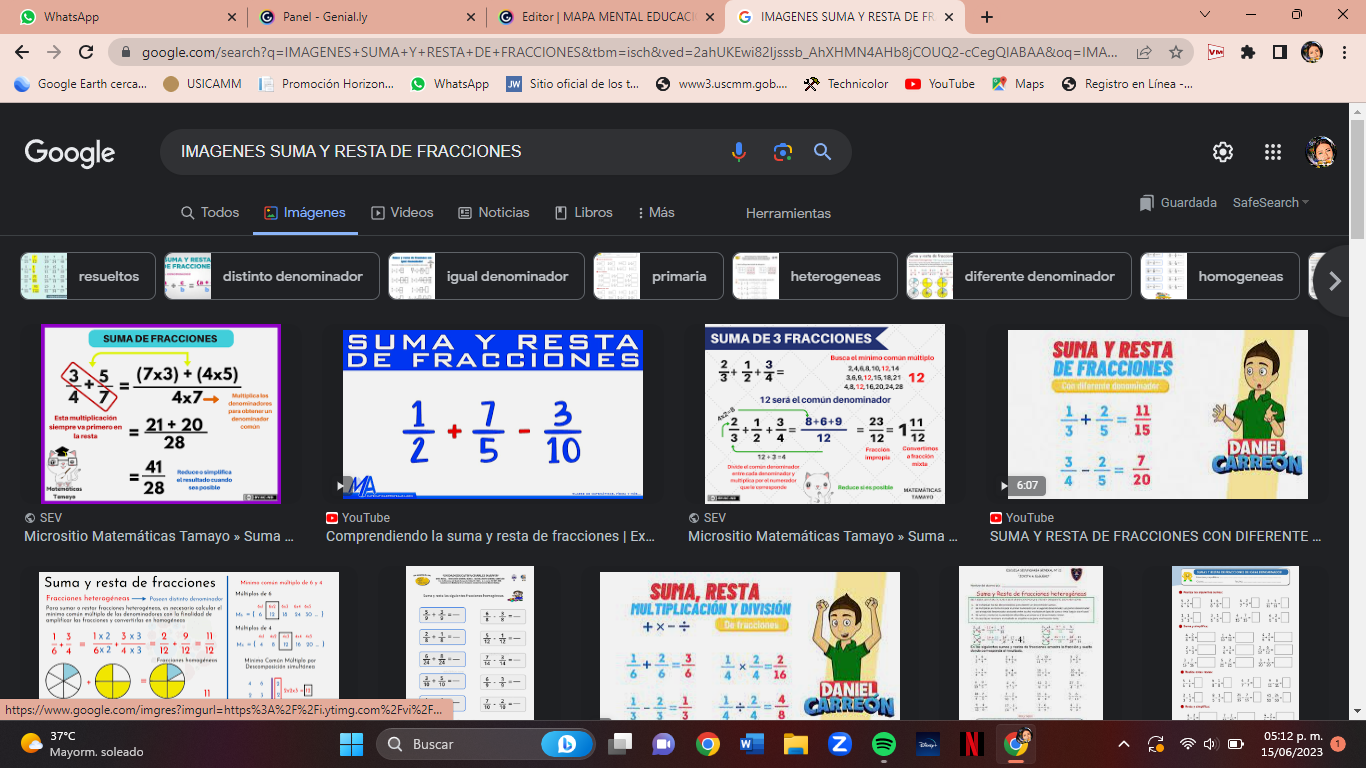Open Google settings gear icon
1366x768 pixels.
[1222, 152]
